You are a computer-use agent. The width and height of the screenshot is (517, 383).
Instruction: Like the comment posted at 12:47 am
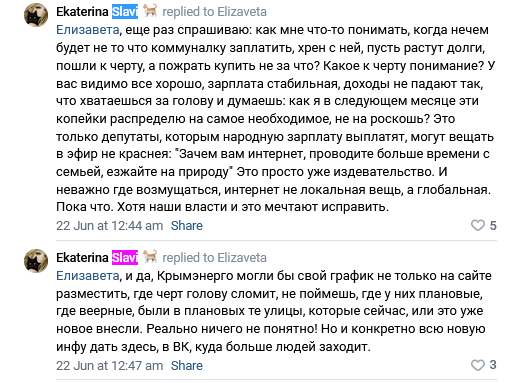[x=478, y=365]
